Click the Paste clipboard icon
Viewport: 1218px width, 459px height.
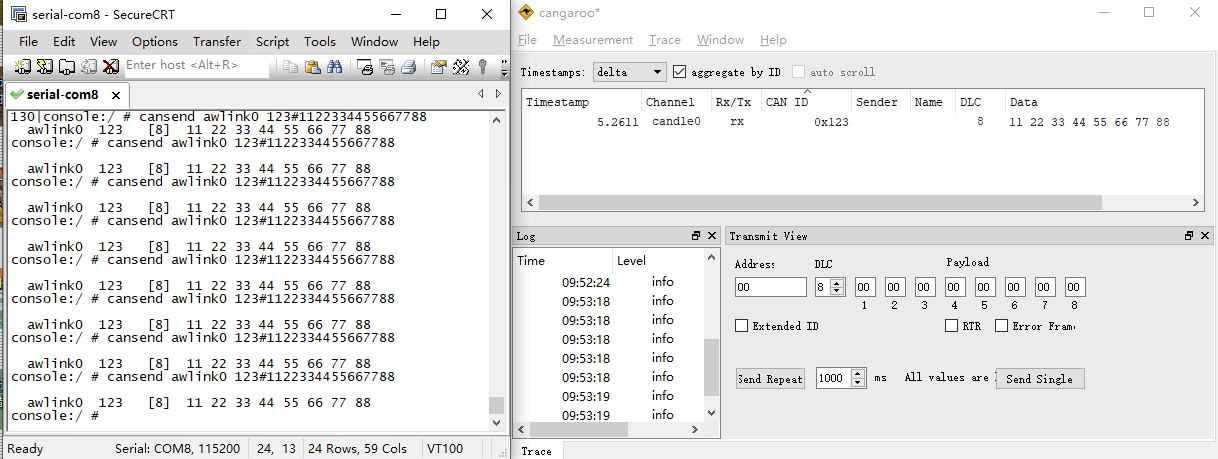312,67
